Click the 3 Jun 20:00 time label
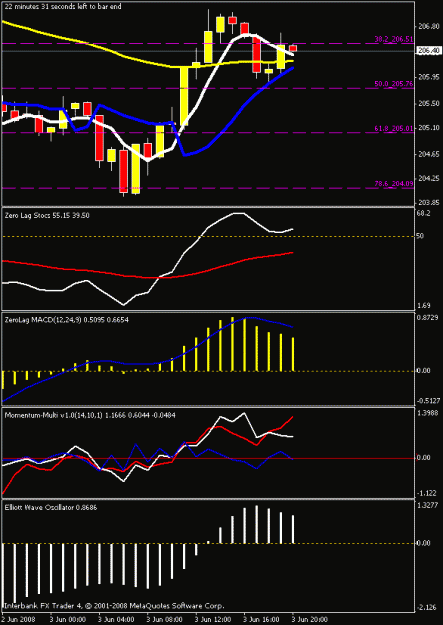 [309, 620]
